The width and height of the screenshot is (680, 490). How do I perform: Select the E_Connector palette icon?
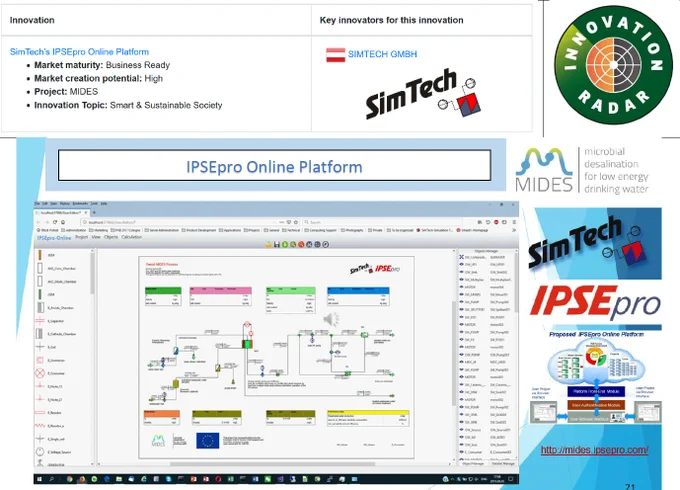[40, 360]
